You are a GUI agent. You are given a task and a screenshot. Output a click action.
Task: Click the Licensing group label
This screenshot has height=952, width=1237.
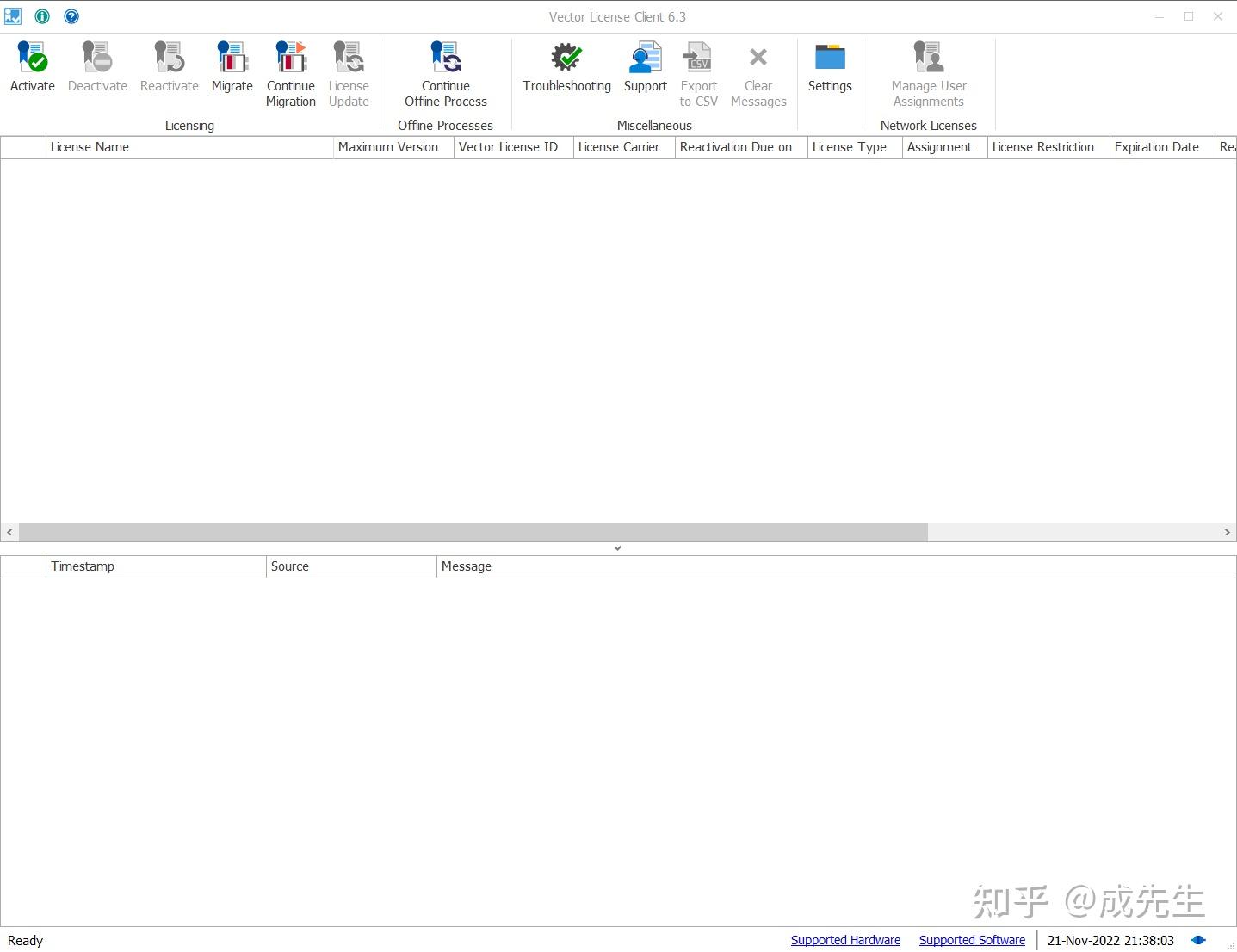coord(189,126)
